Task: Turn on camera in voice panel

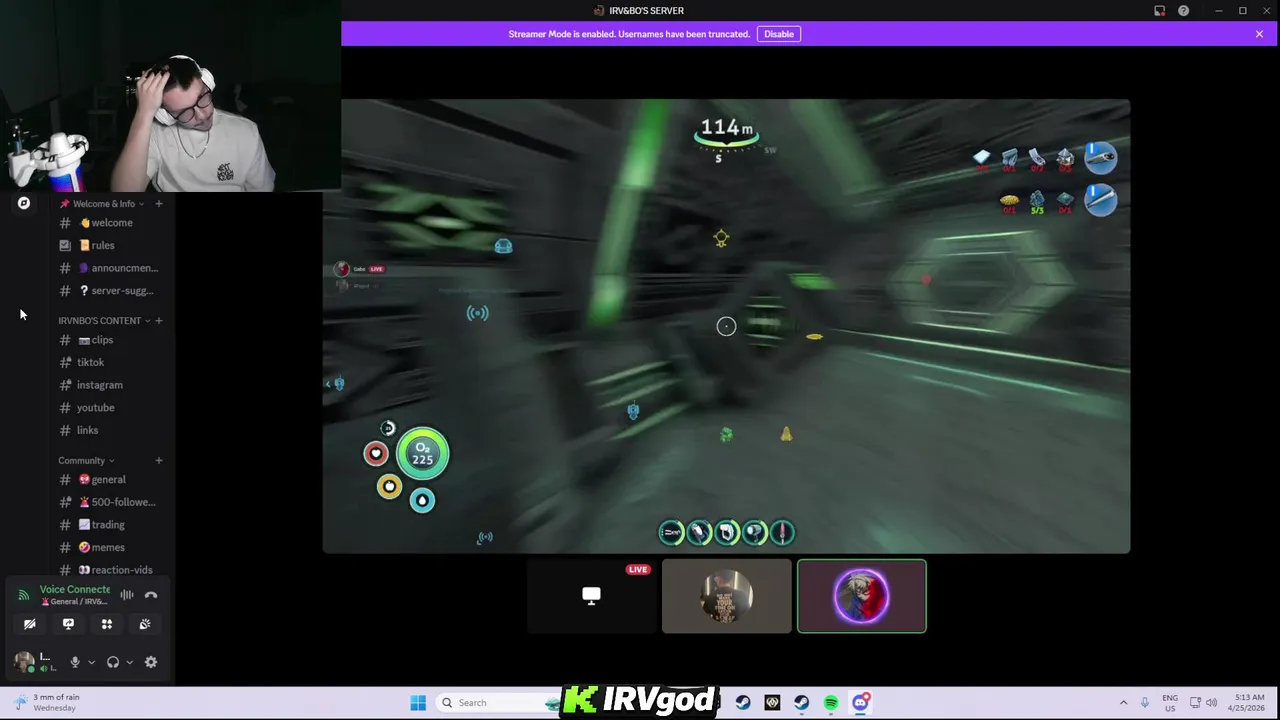Action: [x=30, y=624]
